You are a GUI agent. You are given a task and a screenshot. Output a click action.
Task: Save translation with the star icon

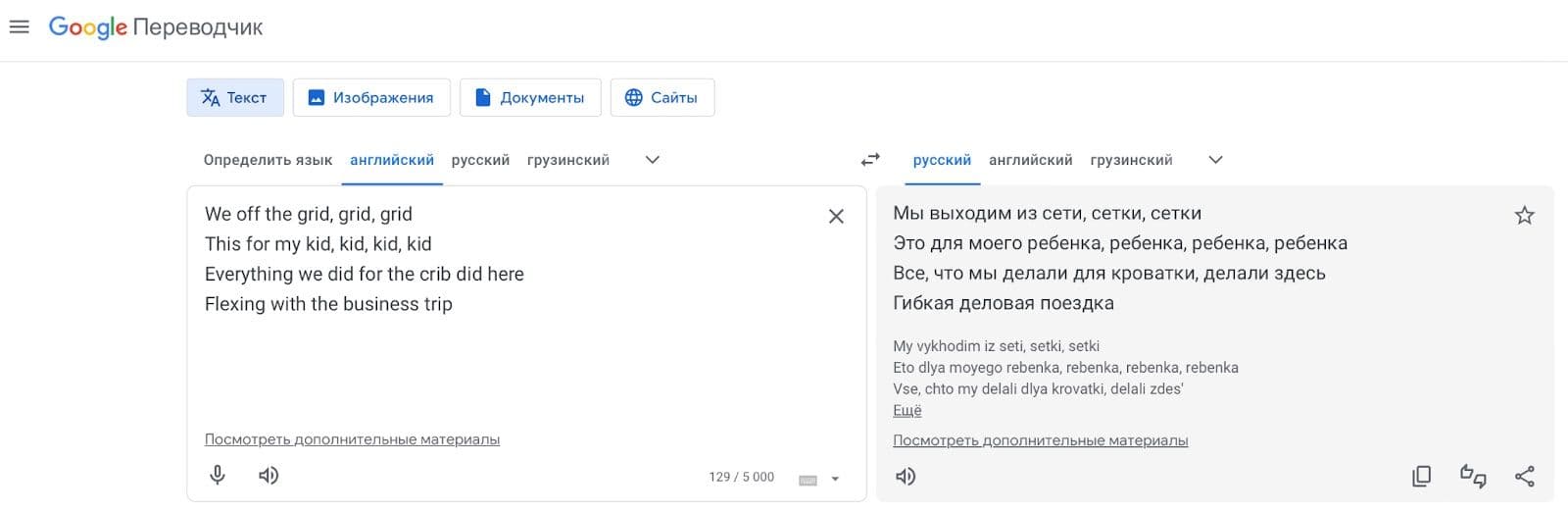click(x=1525, y=215)
